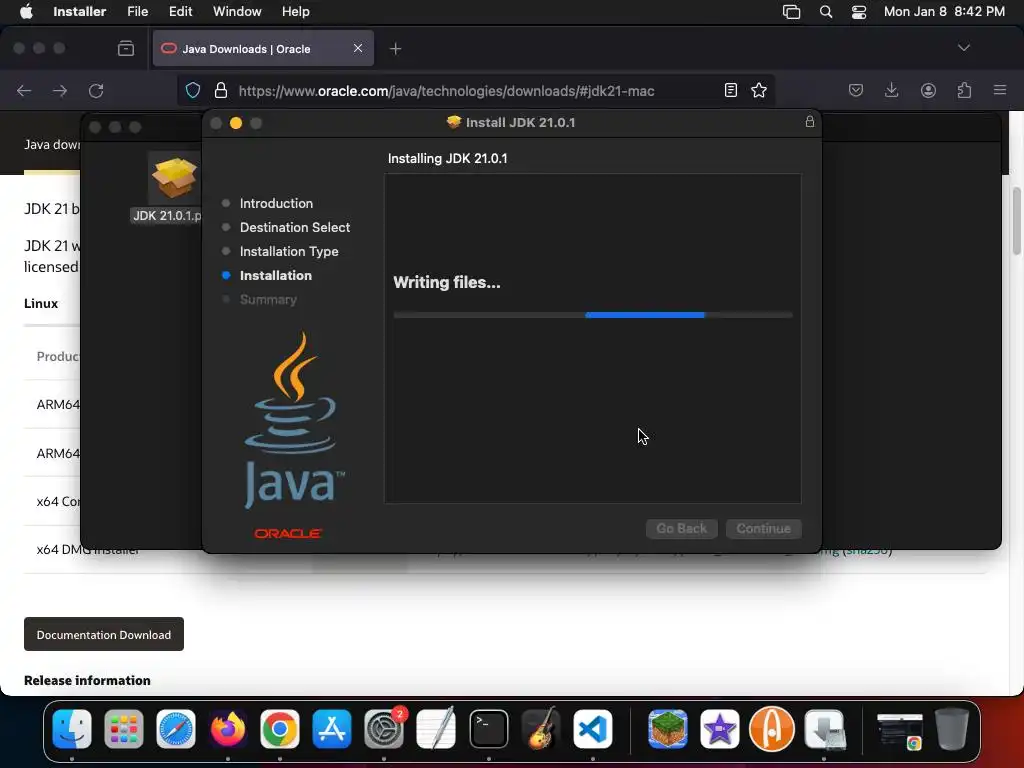Open Control Center in menu bar
The height and width of the screenshot is (768, 1024).
859,12
